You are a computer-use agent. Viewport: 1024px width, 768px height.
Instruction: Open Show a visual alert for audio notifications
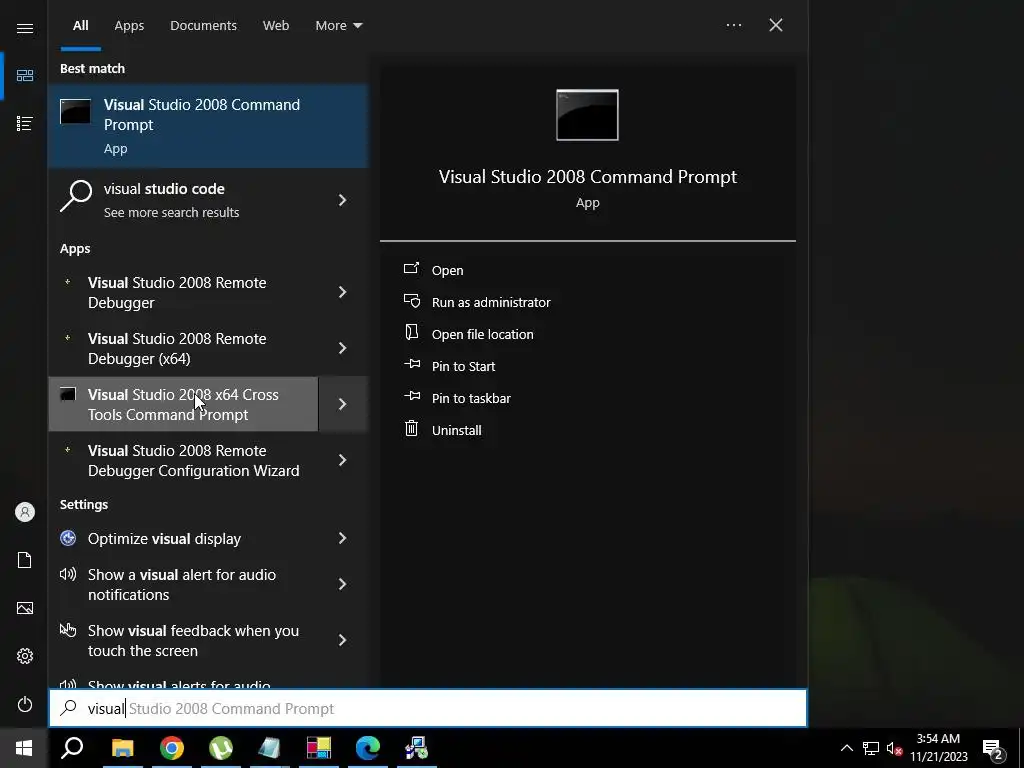point(184,584)
